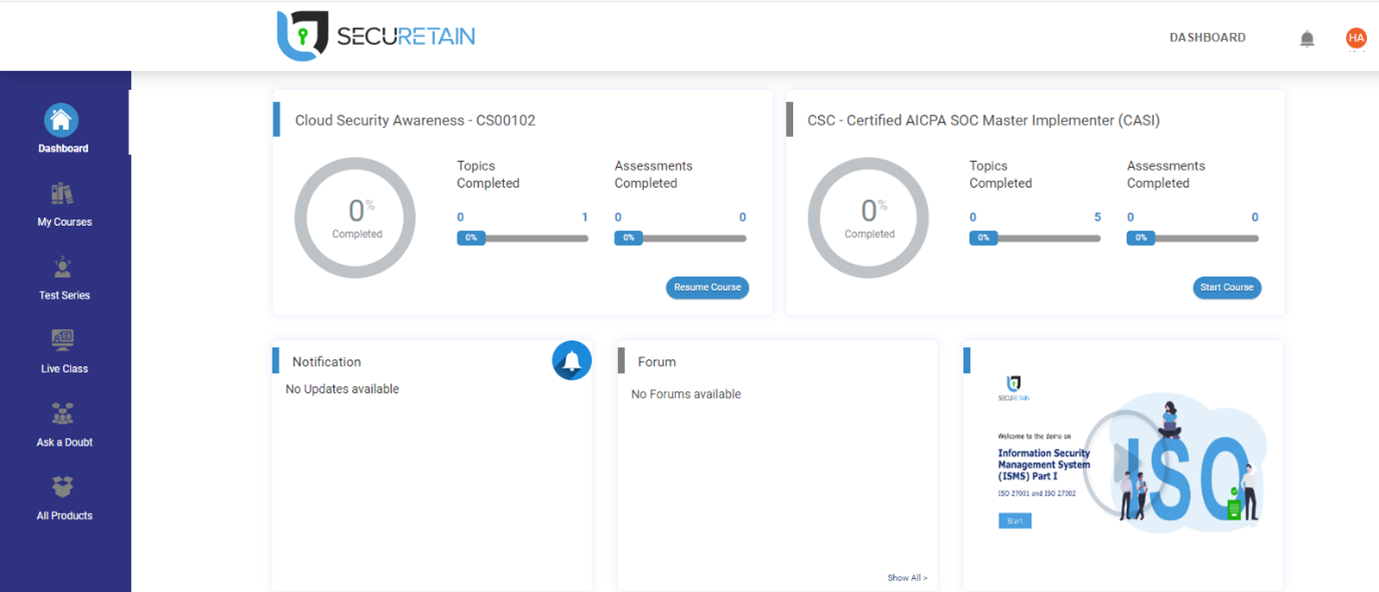Click the blue bell icon on Notification card

point(571,361)
